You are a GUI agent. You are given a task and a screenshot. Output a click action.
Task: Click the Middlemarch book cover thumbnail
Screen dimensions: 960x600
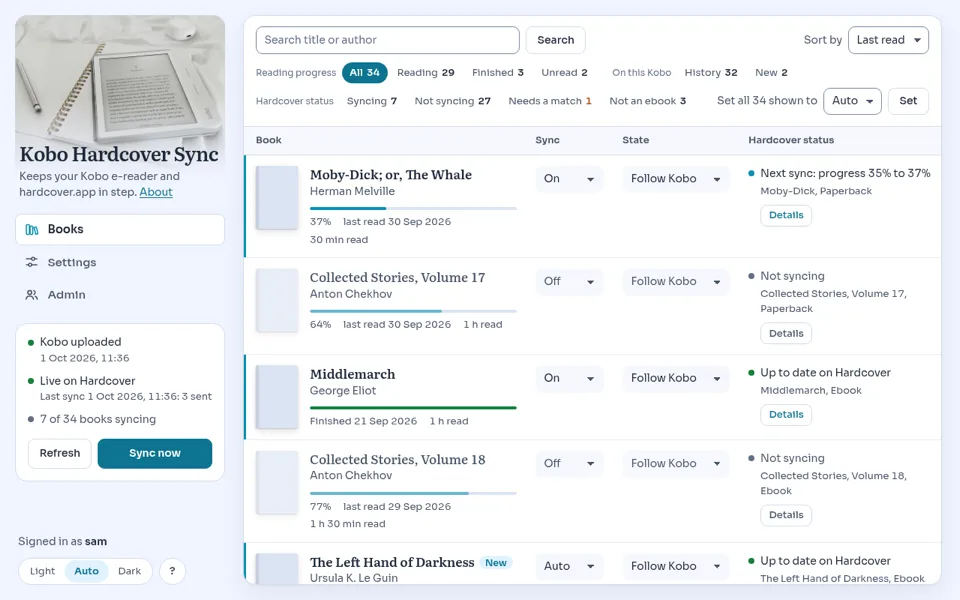coord(277,397)
